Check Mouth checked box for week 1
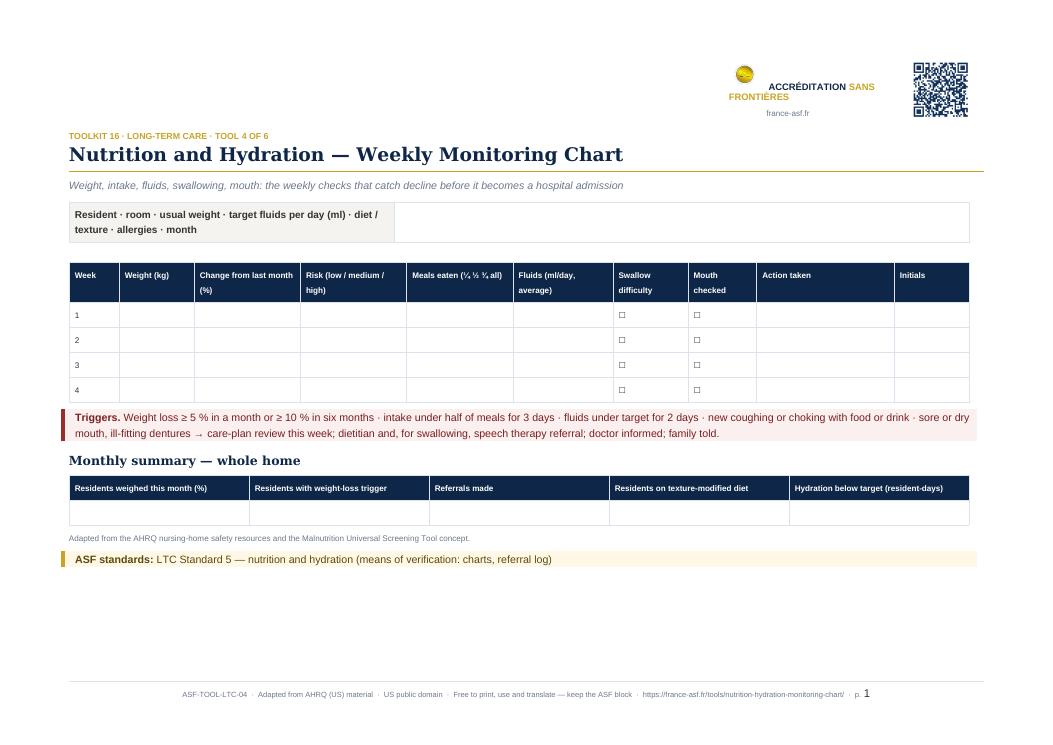The width and height of the screenshot is (1053, 745). 697,315
